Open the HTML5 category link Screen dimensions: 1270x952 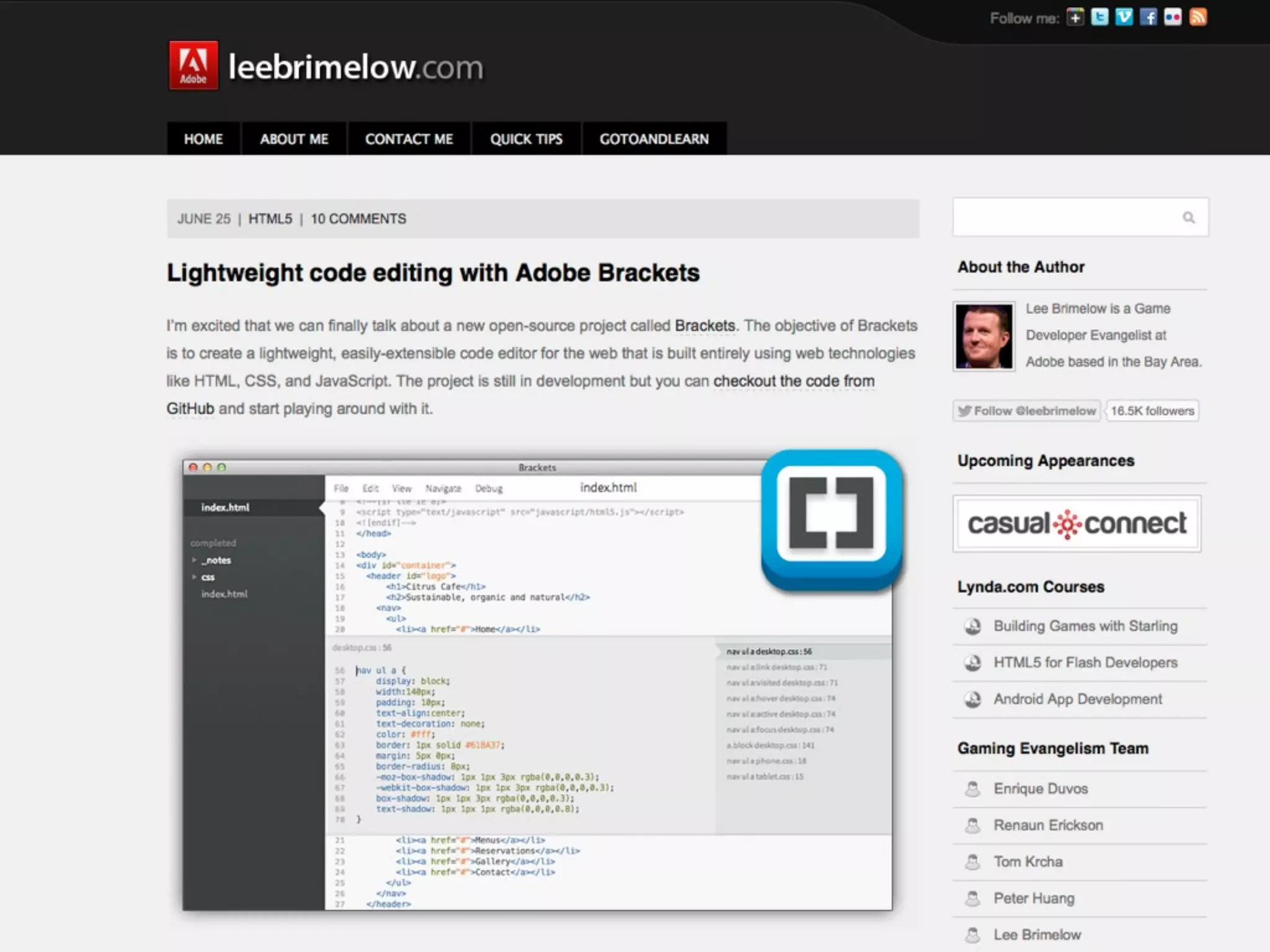click(270, 219)
